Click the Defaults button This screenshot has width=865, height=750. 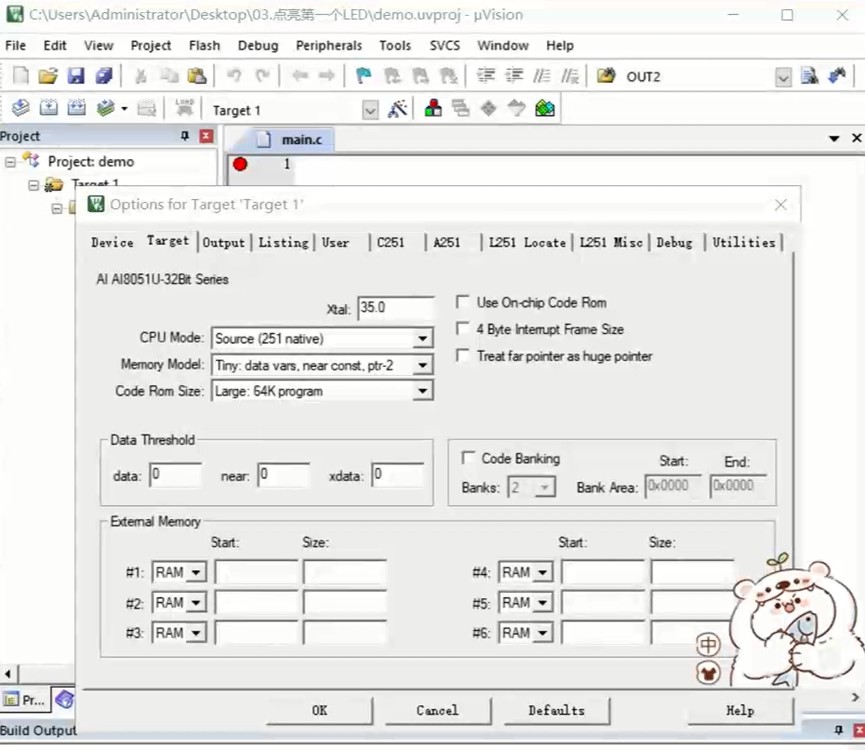[557, 710]
